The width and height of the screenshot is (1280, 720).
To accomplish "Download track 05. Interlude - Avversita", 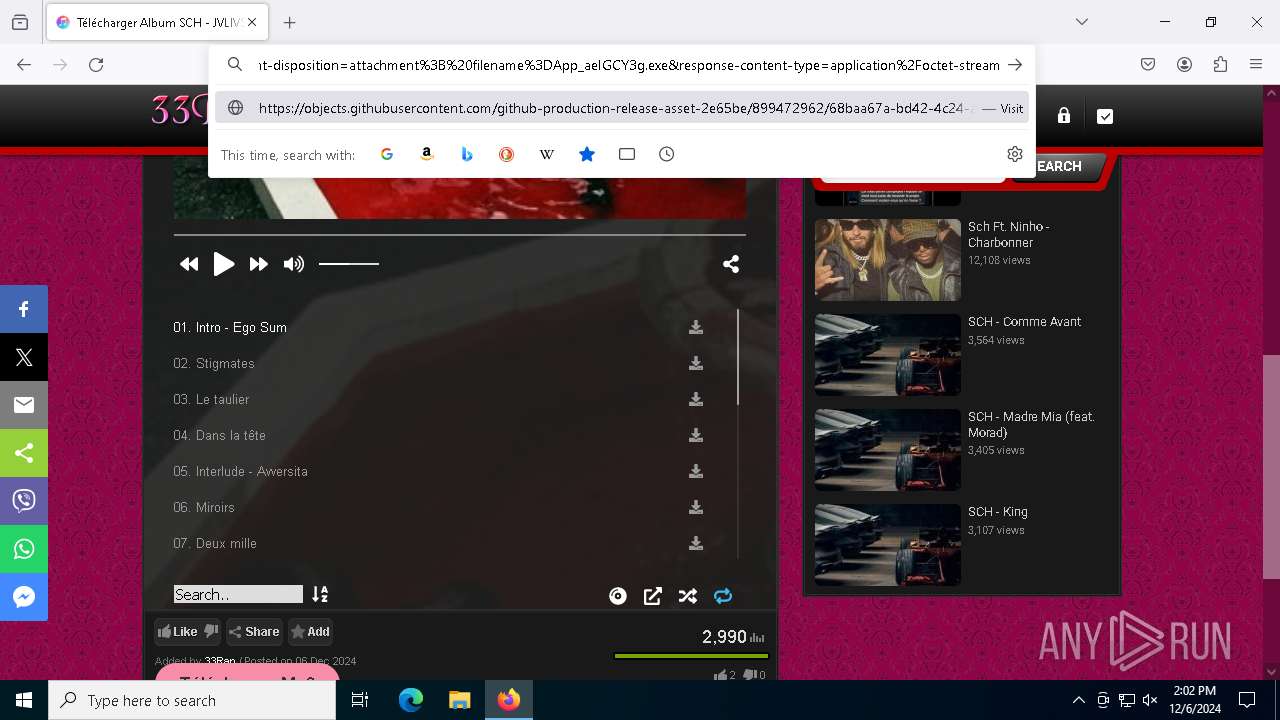I will click(696, 471).
